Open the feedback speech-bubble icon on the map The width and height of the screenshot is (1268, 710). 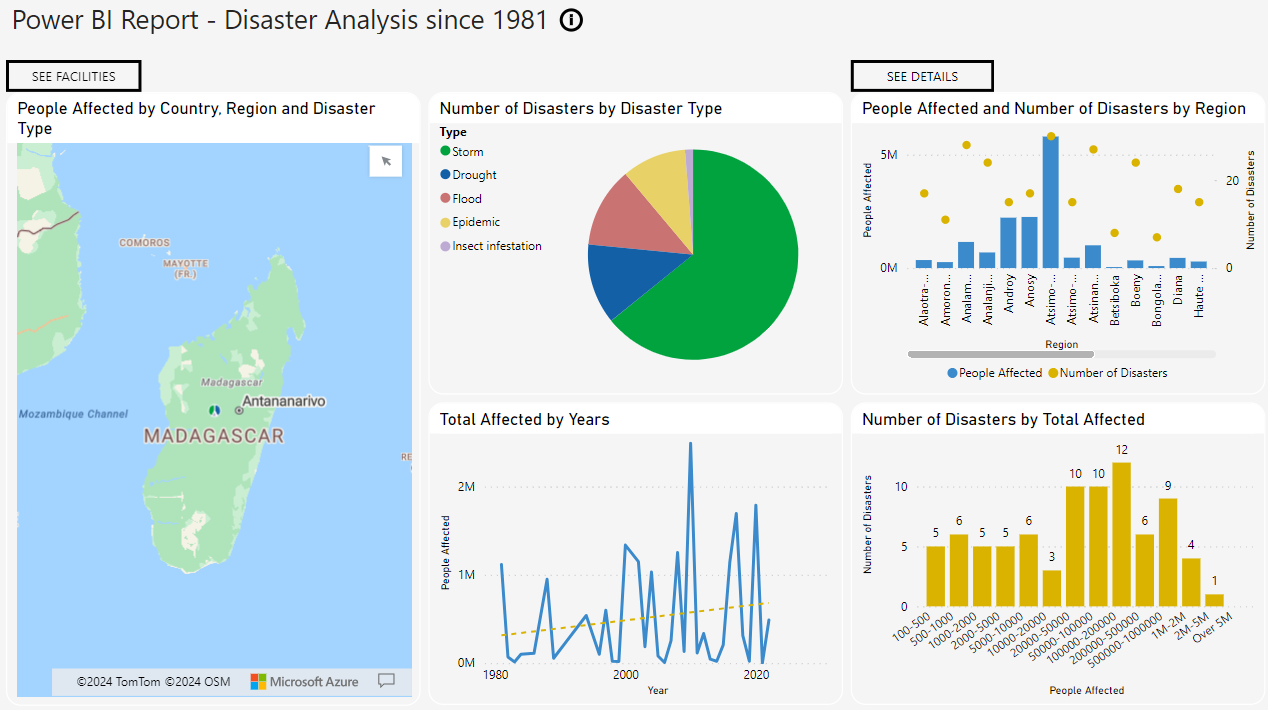tap(386, 681)
